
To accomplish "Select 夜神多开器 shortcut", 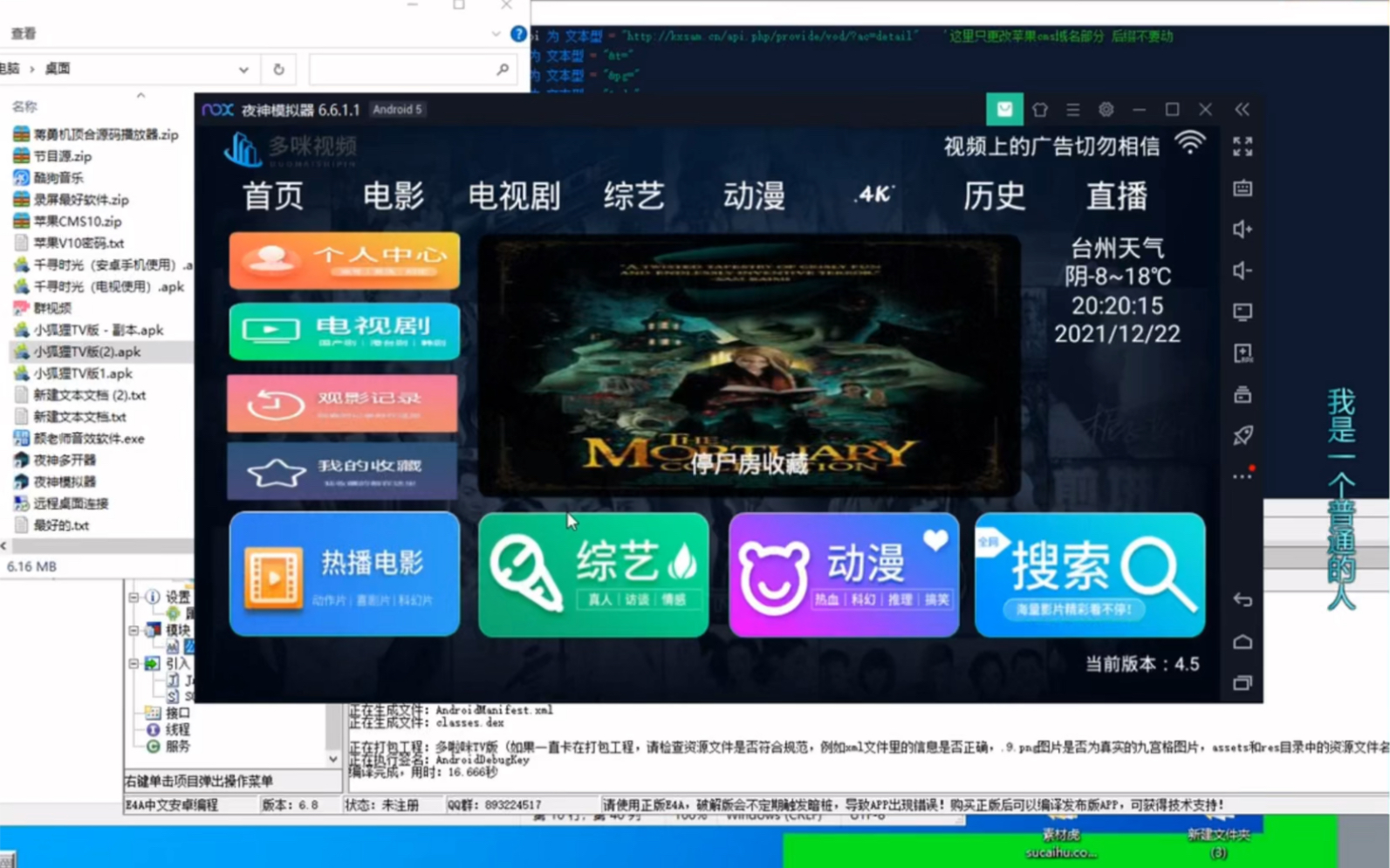I will tap(55, 460).
